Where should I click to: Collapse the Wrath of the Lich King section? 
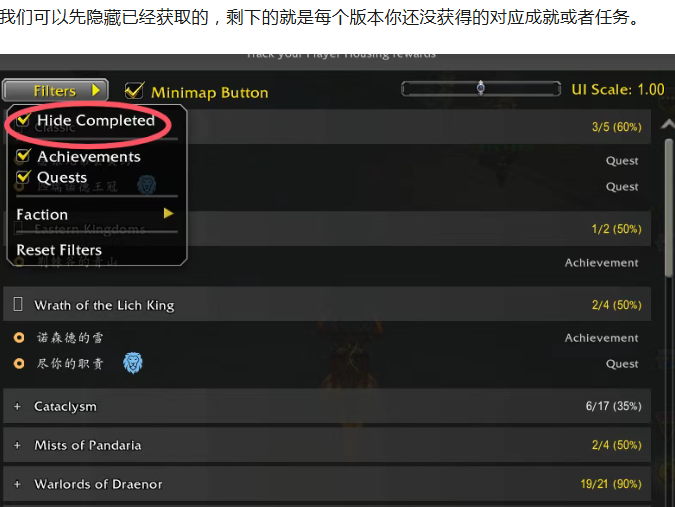(x=18, y=304)
